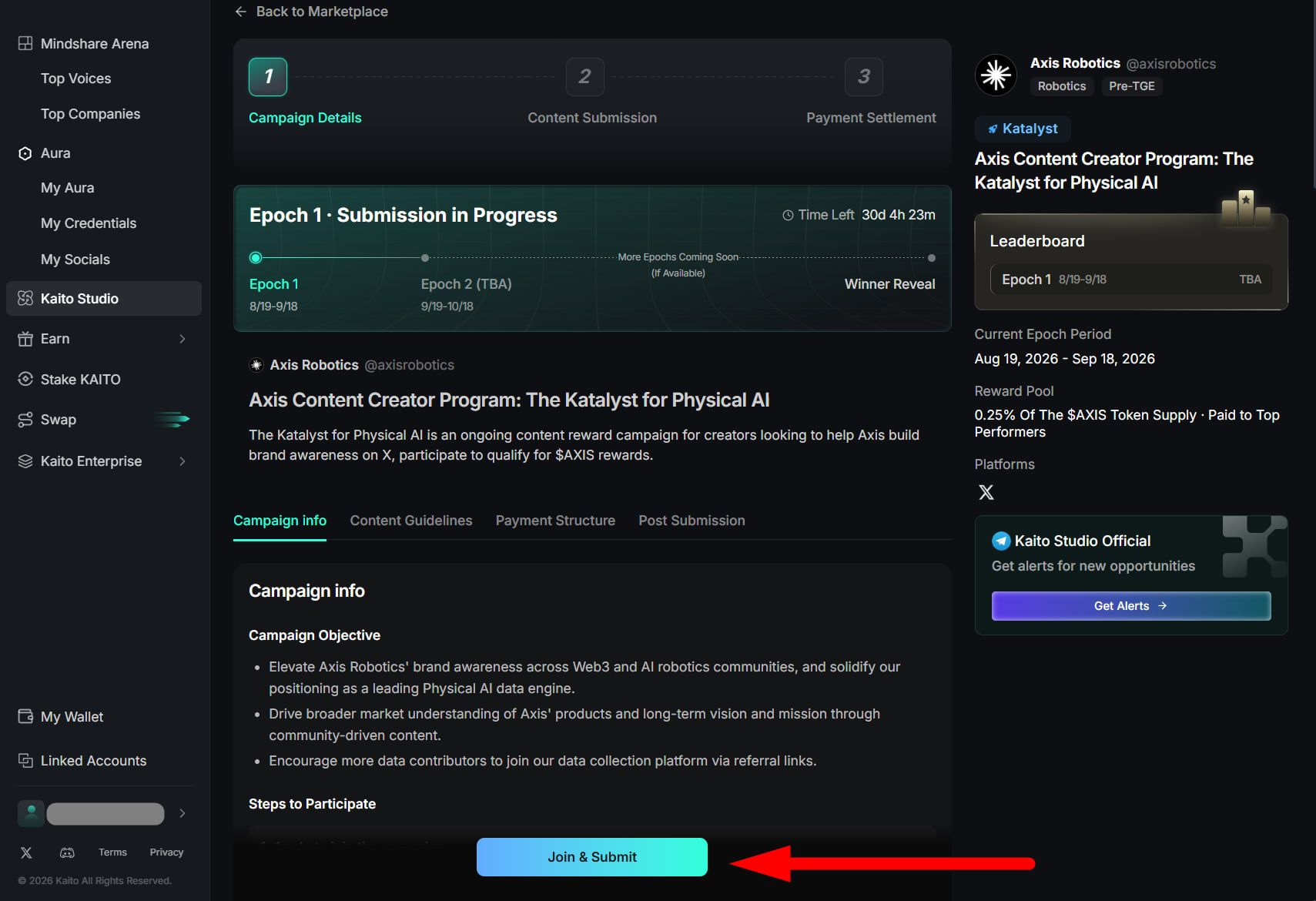Click the small Axis Robotics icon above campaign title

(x=256, y=365)
